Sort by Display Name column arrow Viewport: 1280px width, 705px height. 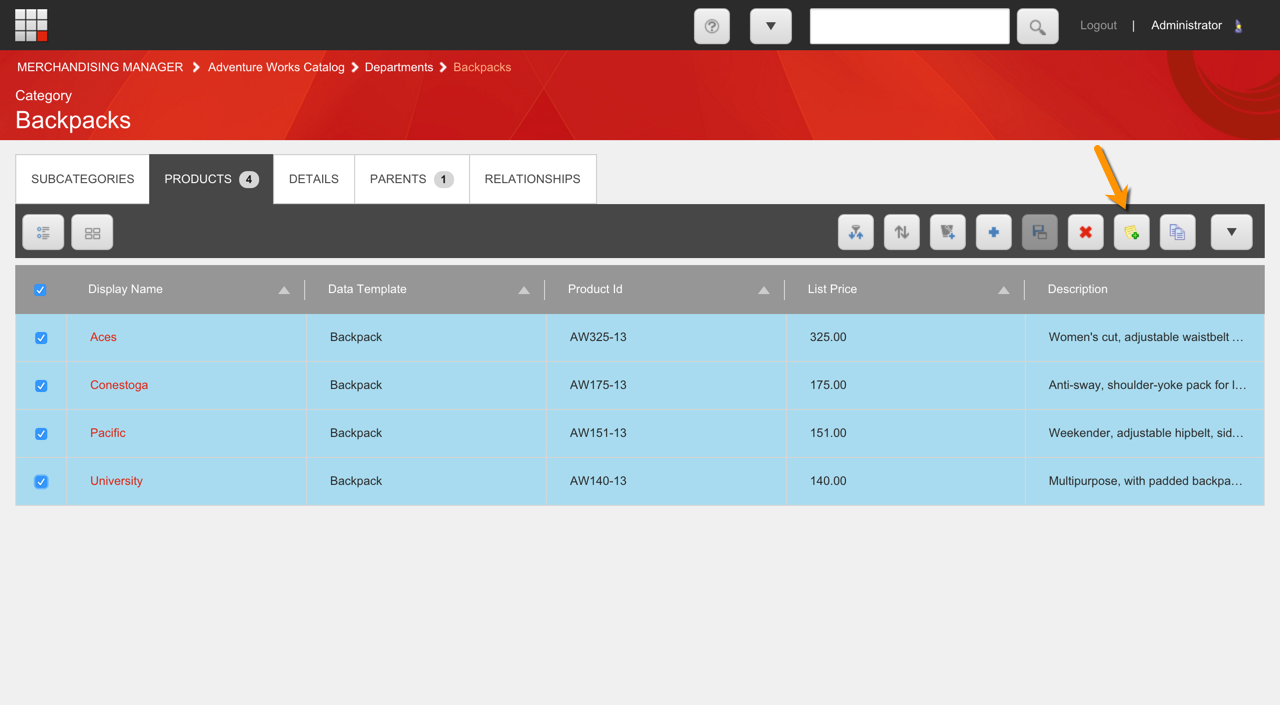click(x=284, y=290)
